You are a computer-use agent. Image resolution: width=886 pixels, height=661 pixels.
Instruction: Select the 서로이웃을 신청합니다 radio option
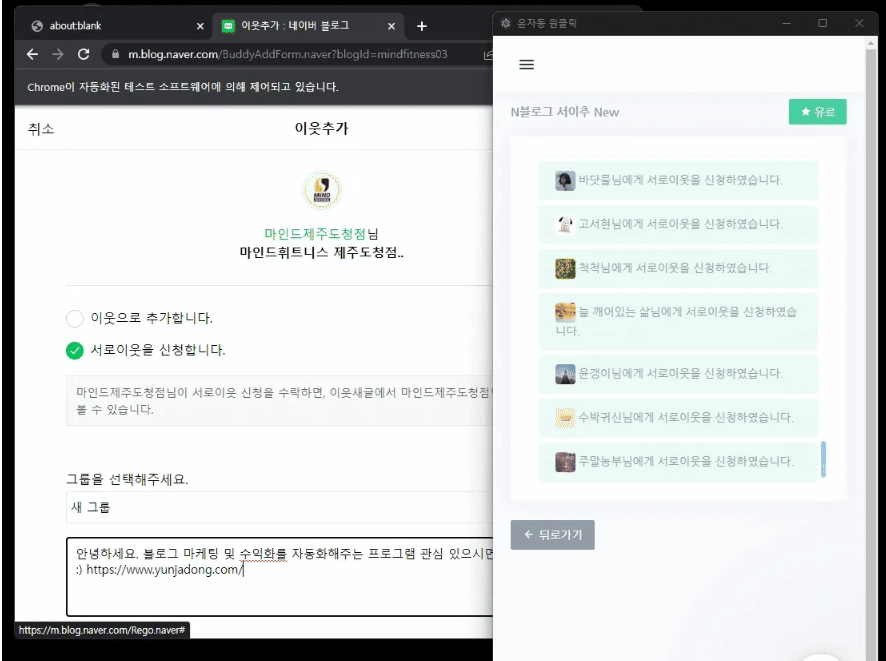point(75,350)
